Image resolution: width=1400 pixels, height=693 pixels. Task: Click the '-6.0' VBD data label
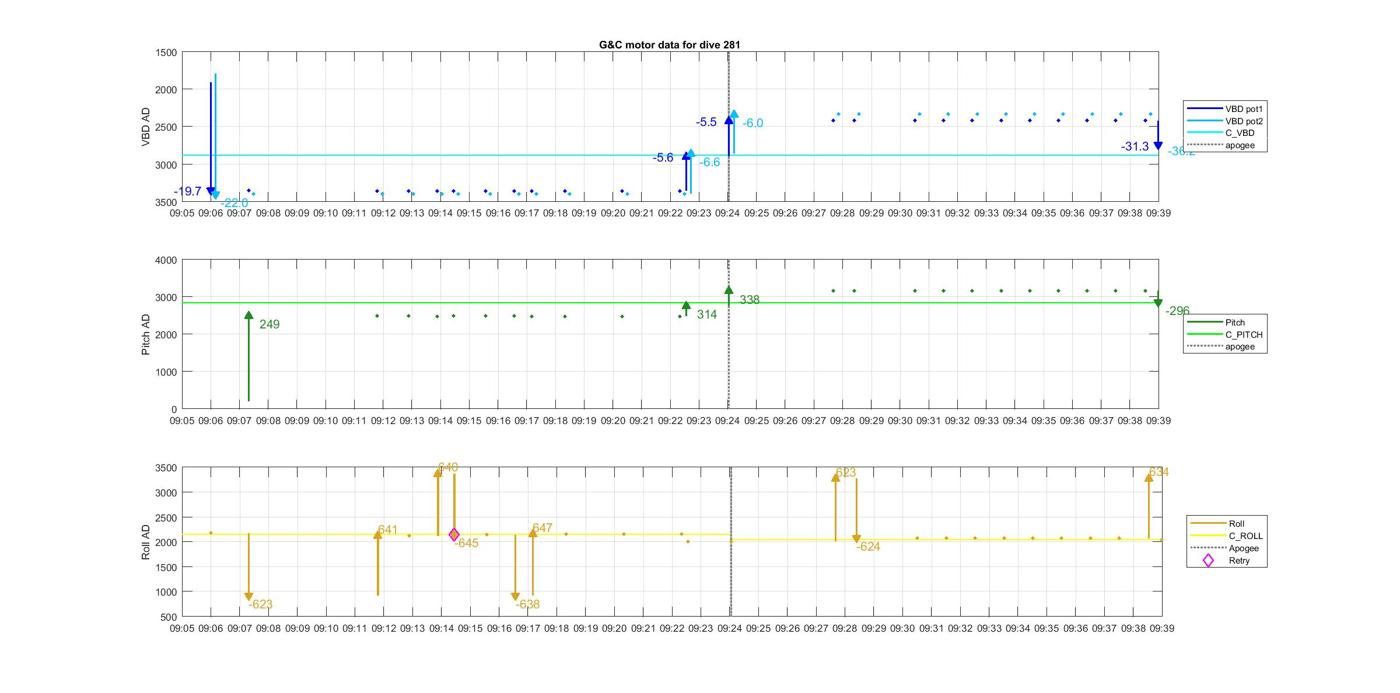(752, 123)
